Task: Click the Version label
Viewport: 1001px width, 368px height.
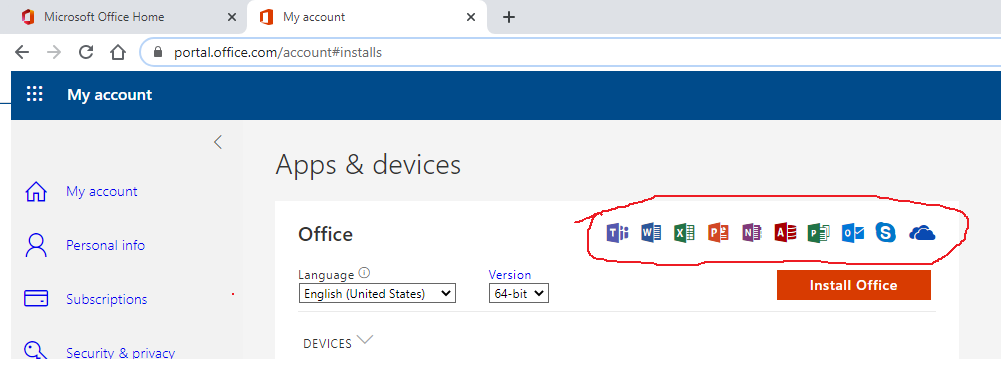Action: point(509,275)
